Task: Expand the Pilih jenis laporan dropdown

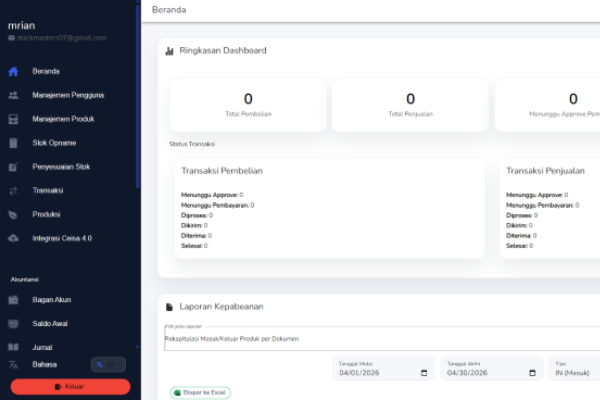Action: pos(380,338)
